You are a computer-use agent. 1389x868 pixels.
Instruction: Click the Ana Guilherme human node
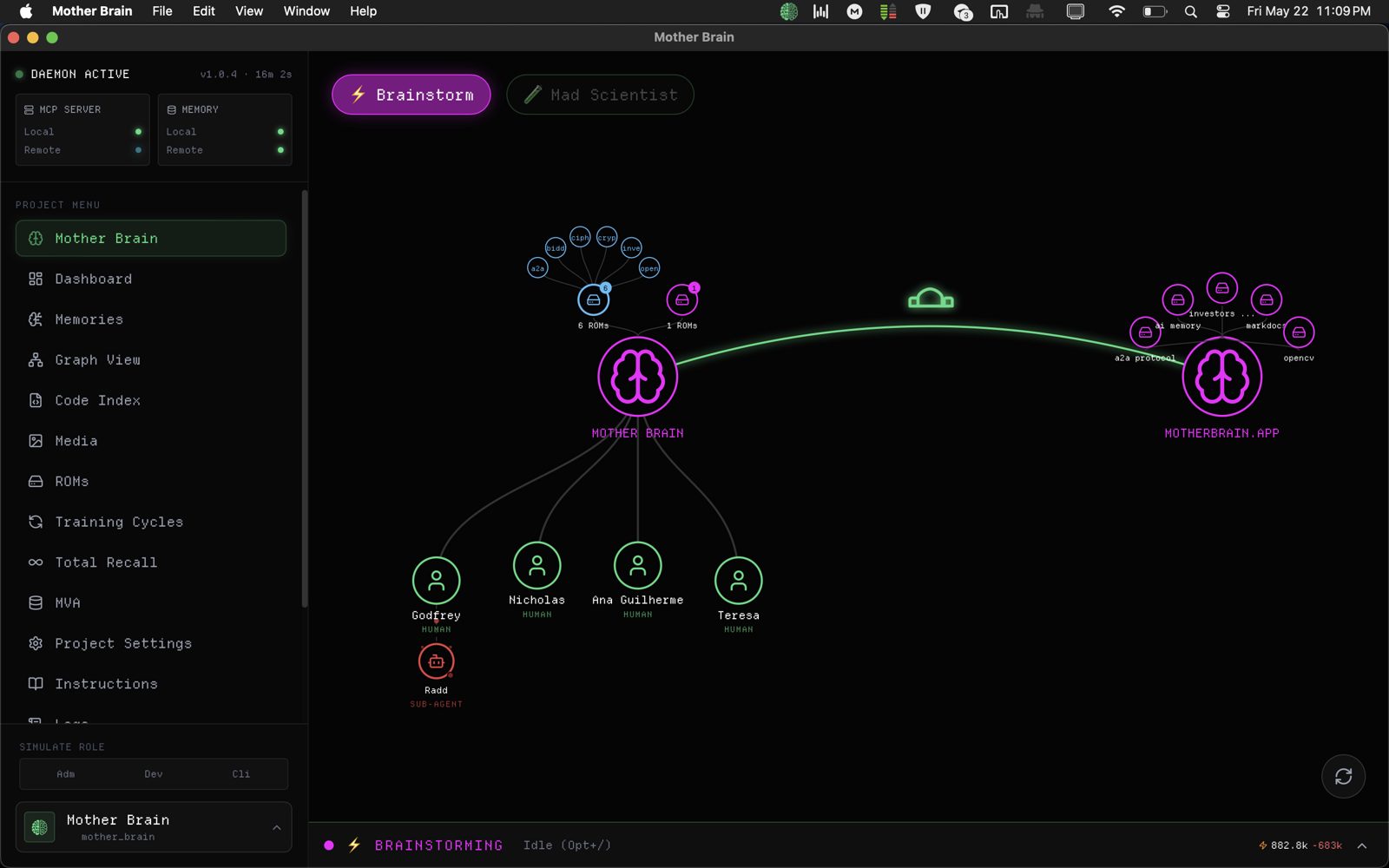pyautogui.click(x=637, y=566)
